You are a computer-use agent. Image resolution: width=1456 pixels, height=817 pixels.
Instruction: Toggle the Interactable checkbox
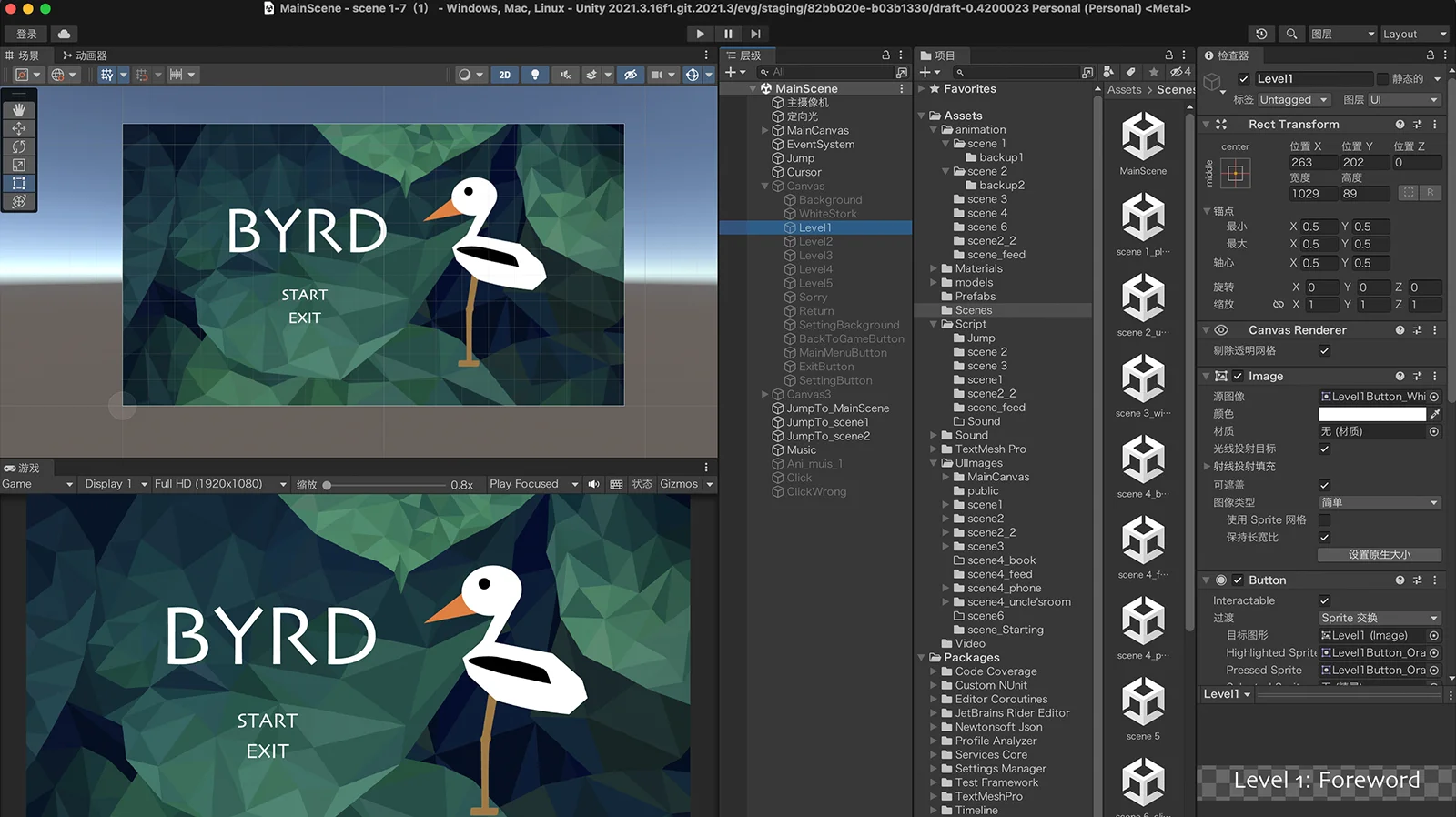pos(1325,600)
